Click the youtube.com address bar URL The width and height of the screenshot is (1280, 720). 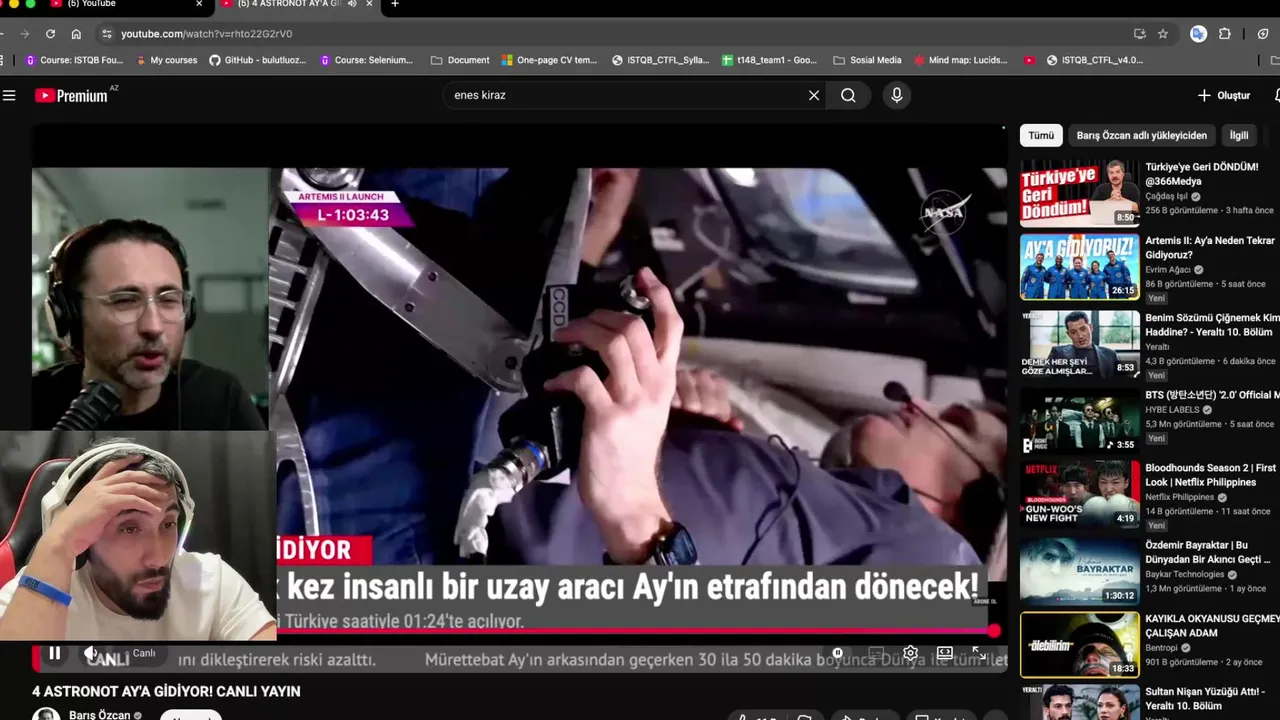[206, 34]
